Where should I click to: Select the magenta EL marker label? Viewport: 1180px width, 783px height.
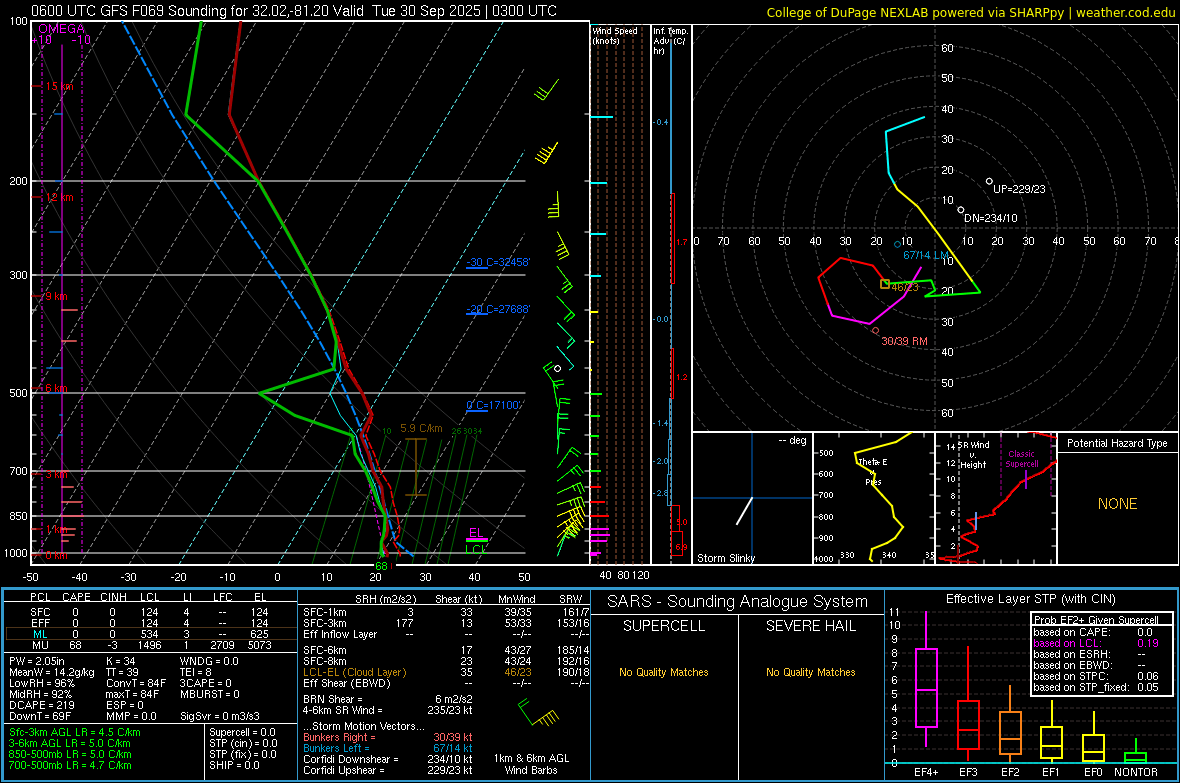click(x=476, y=533)
